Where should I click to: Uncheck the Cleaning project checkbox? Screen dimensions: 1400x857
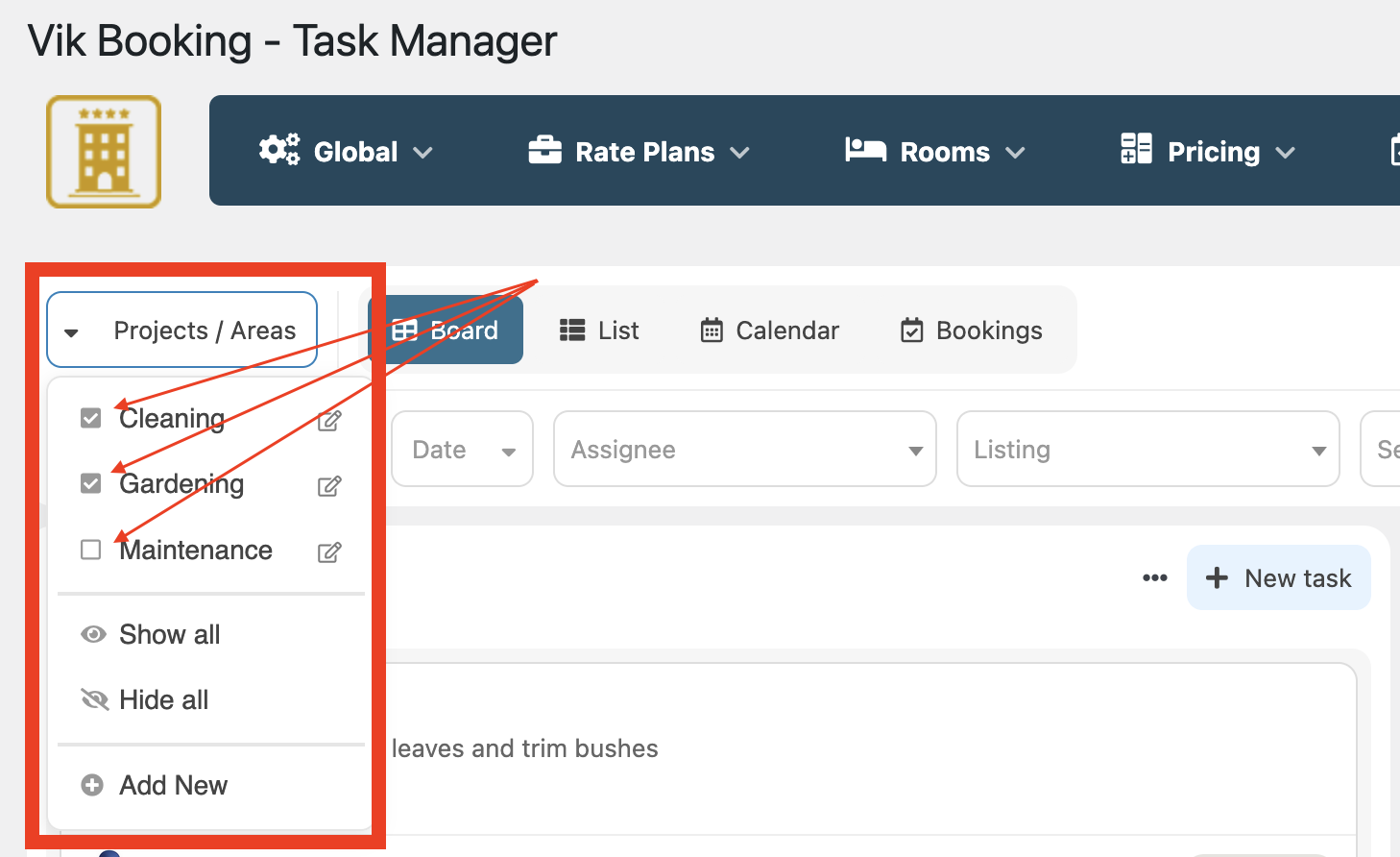(91, 418)
